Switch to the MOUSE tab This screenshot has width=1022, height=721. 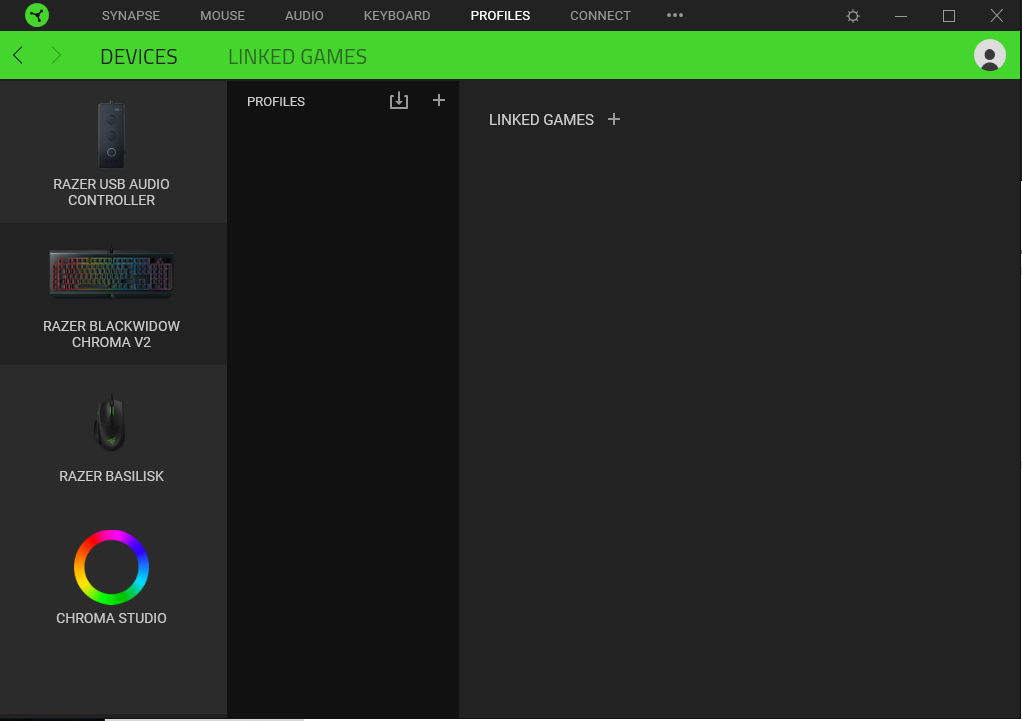[x=222, y=16]
